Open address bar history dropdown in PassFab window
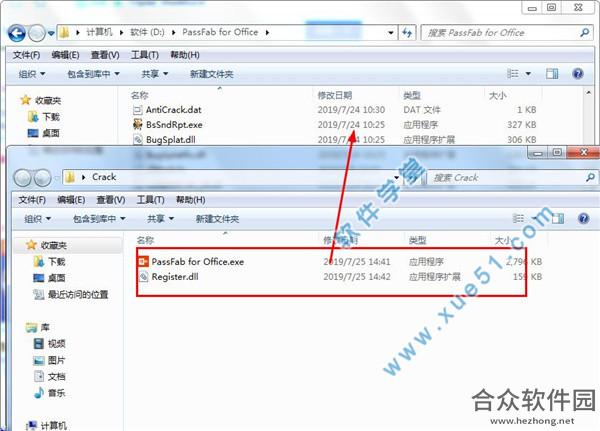This screenshot has height=431, width=600. click(x=390, y=33)
